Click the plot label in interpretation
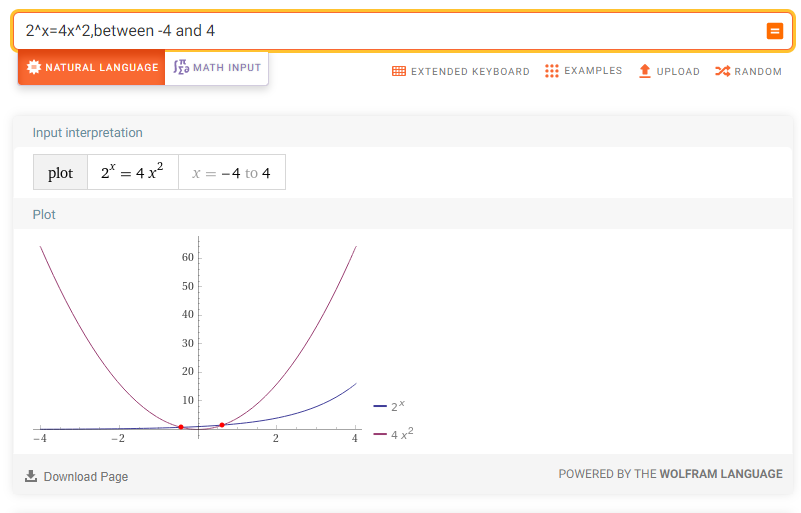This screenshot has height=513, width=801. pos(60,173)
